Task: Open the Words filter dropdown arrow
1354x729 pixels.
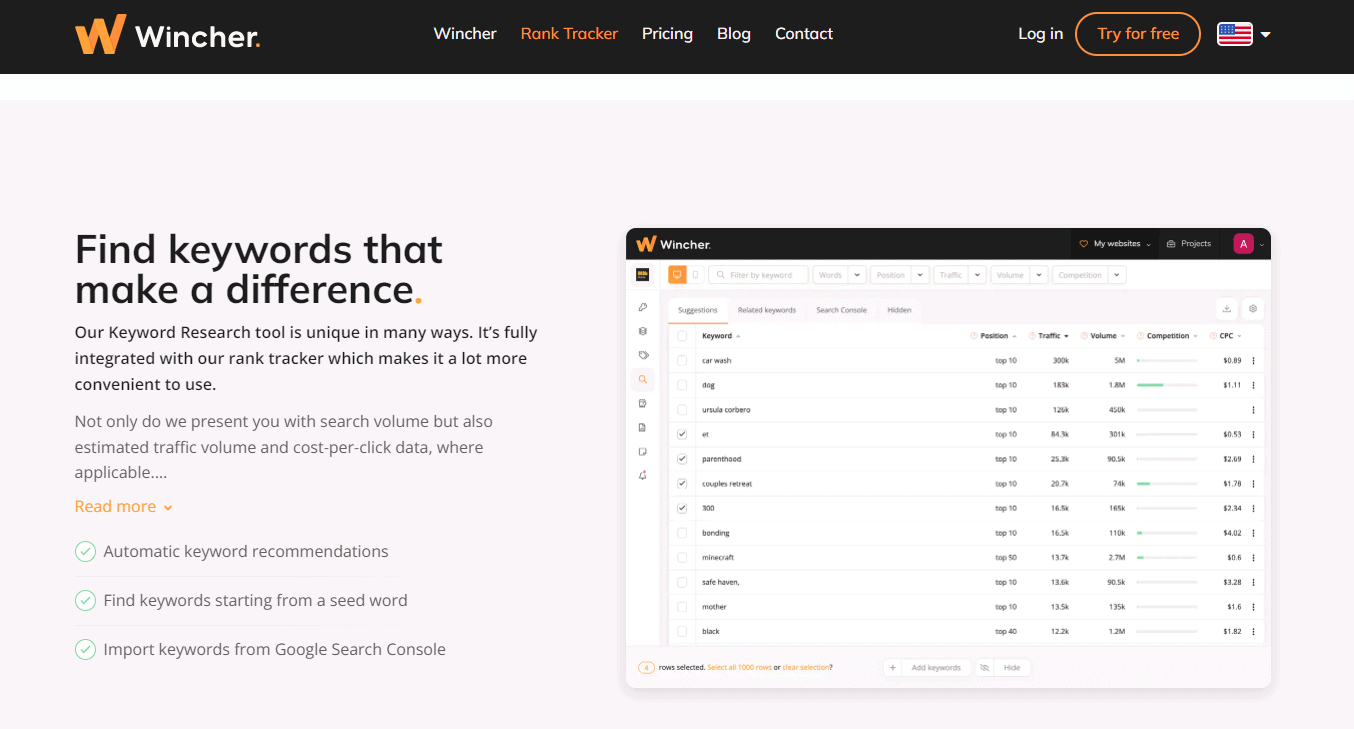Action: 857,275
